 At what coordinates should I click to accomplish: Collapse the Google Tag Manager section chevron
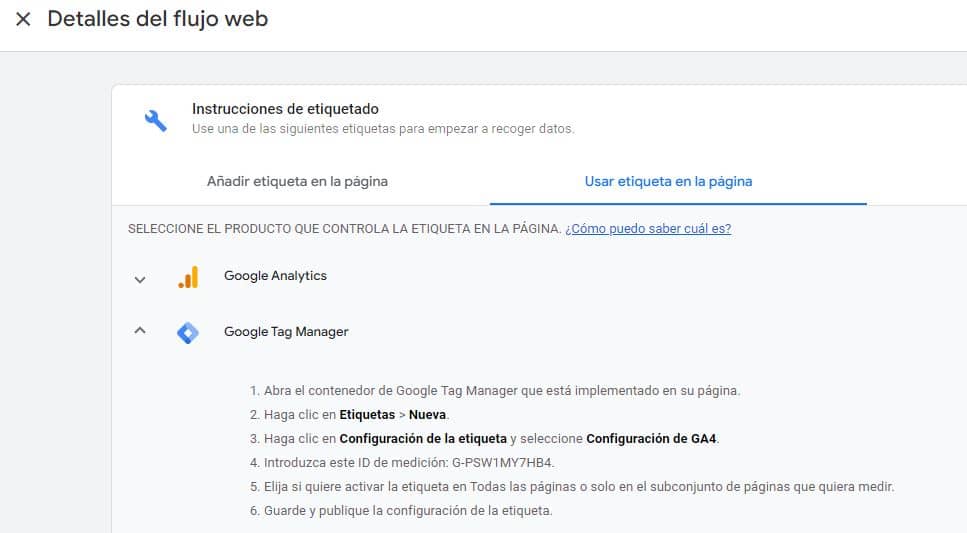(x=140, y=331)
